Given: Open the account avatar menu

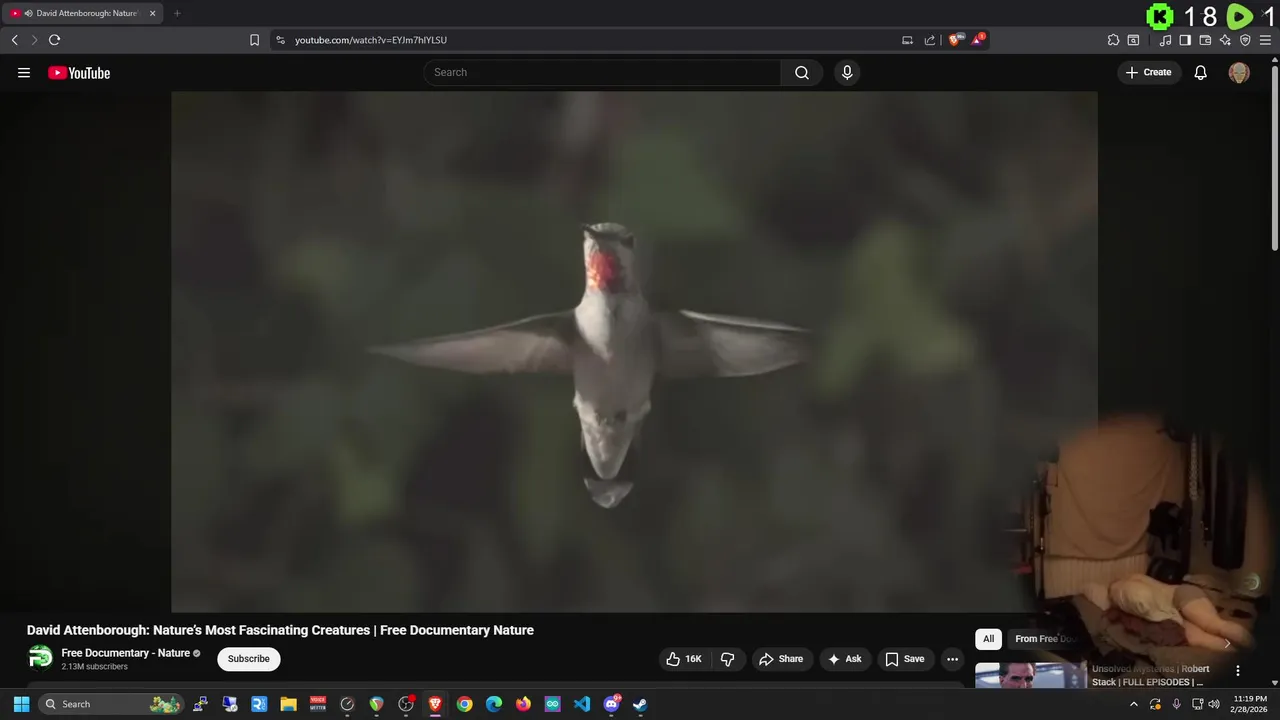Looking at the screenshot, I should point(1239,72).
